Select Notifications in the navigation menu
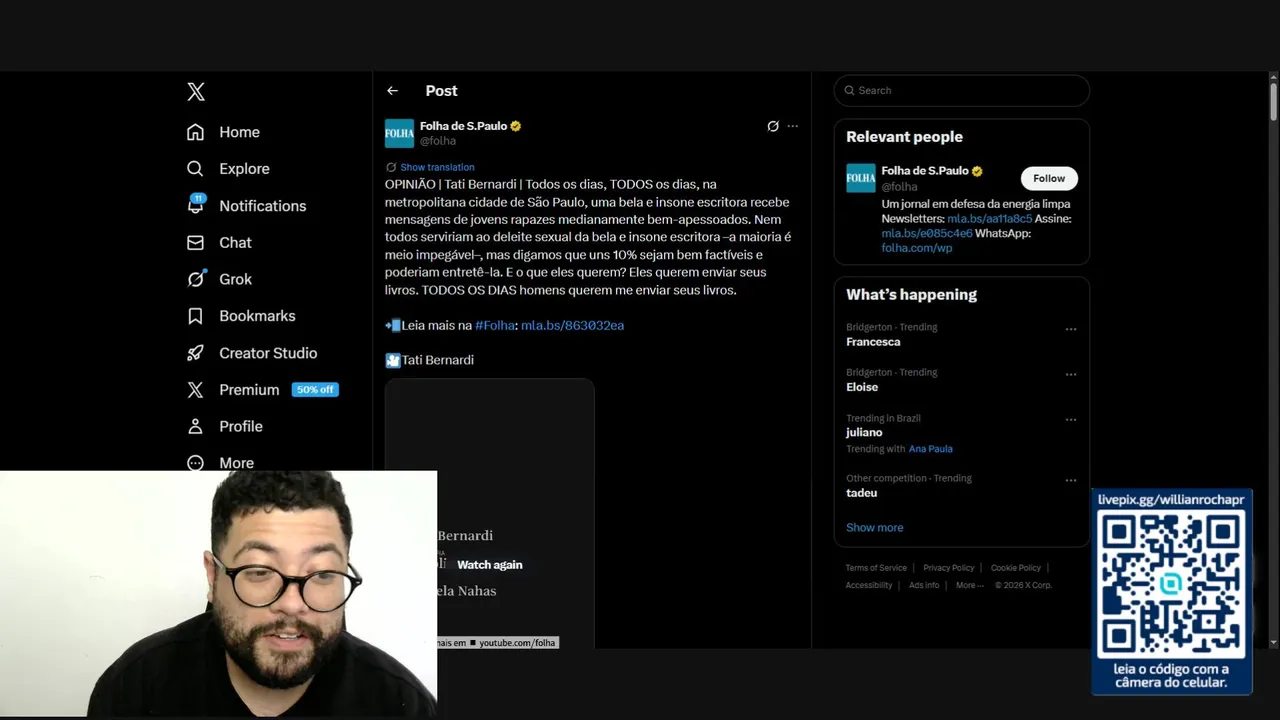1280x720 pixels. [263, 206]
